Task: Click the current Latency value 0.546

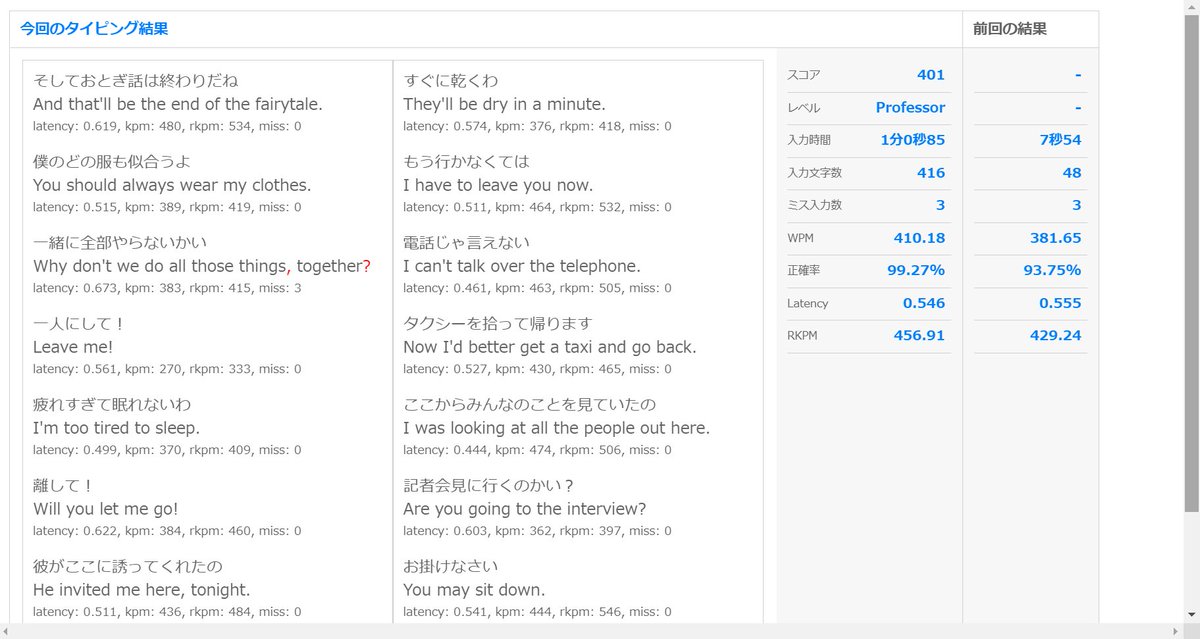Action: (x=924, y=303)
